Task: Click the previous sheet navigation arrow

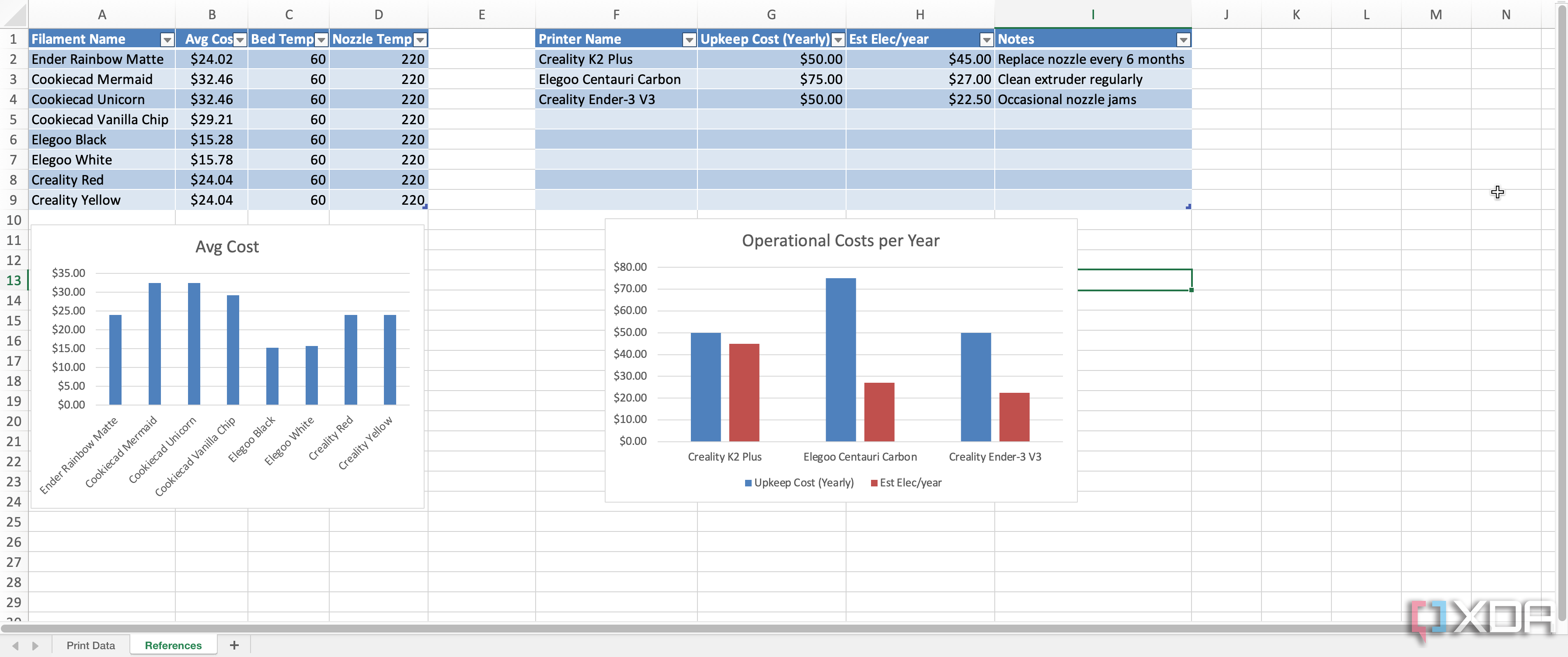Action: pyautogui.click(x=15, y=646)
